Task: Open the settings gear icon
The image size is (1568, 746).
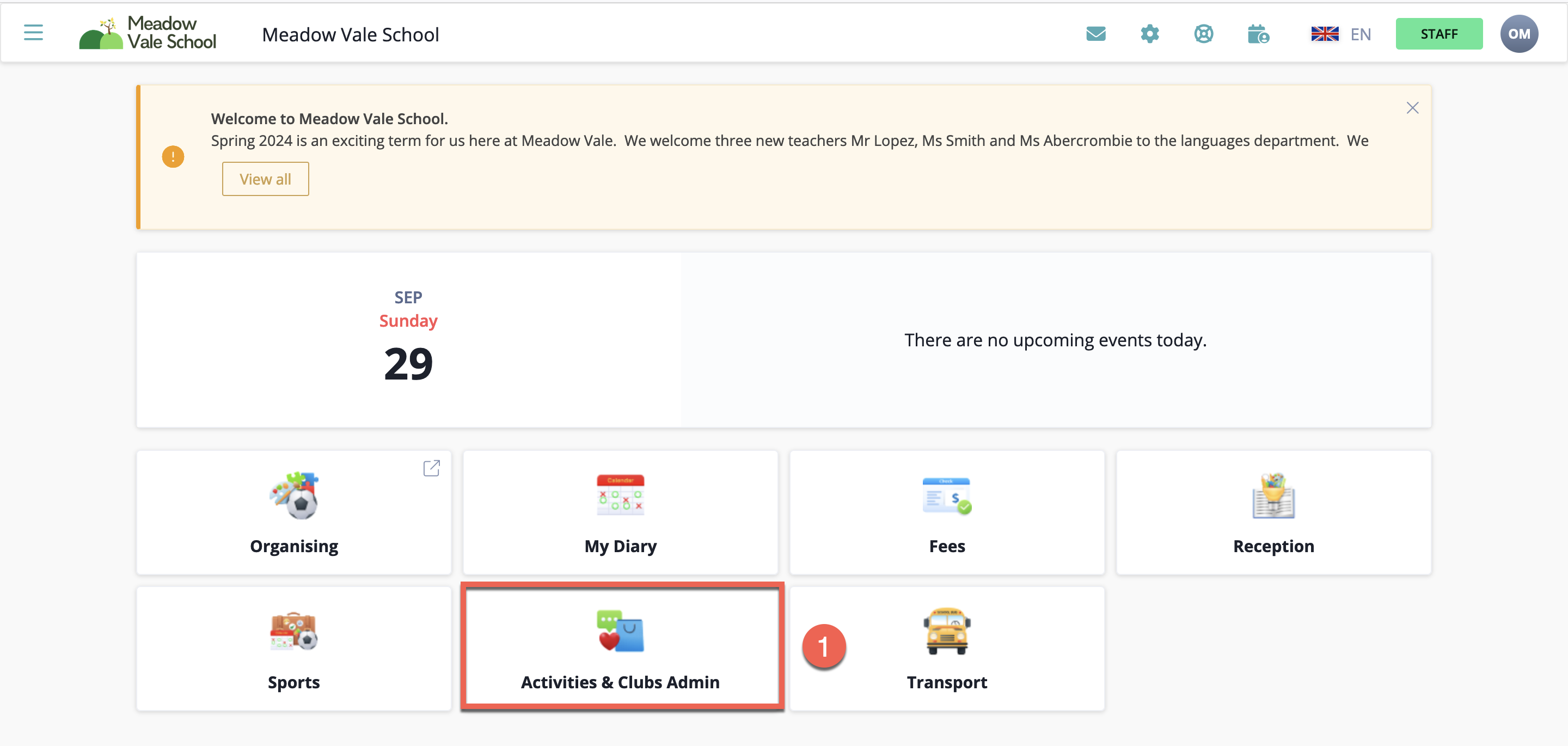Action: [1149, 34]
